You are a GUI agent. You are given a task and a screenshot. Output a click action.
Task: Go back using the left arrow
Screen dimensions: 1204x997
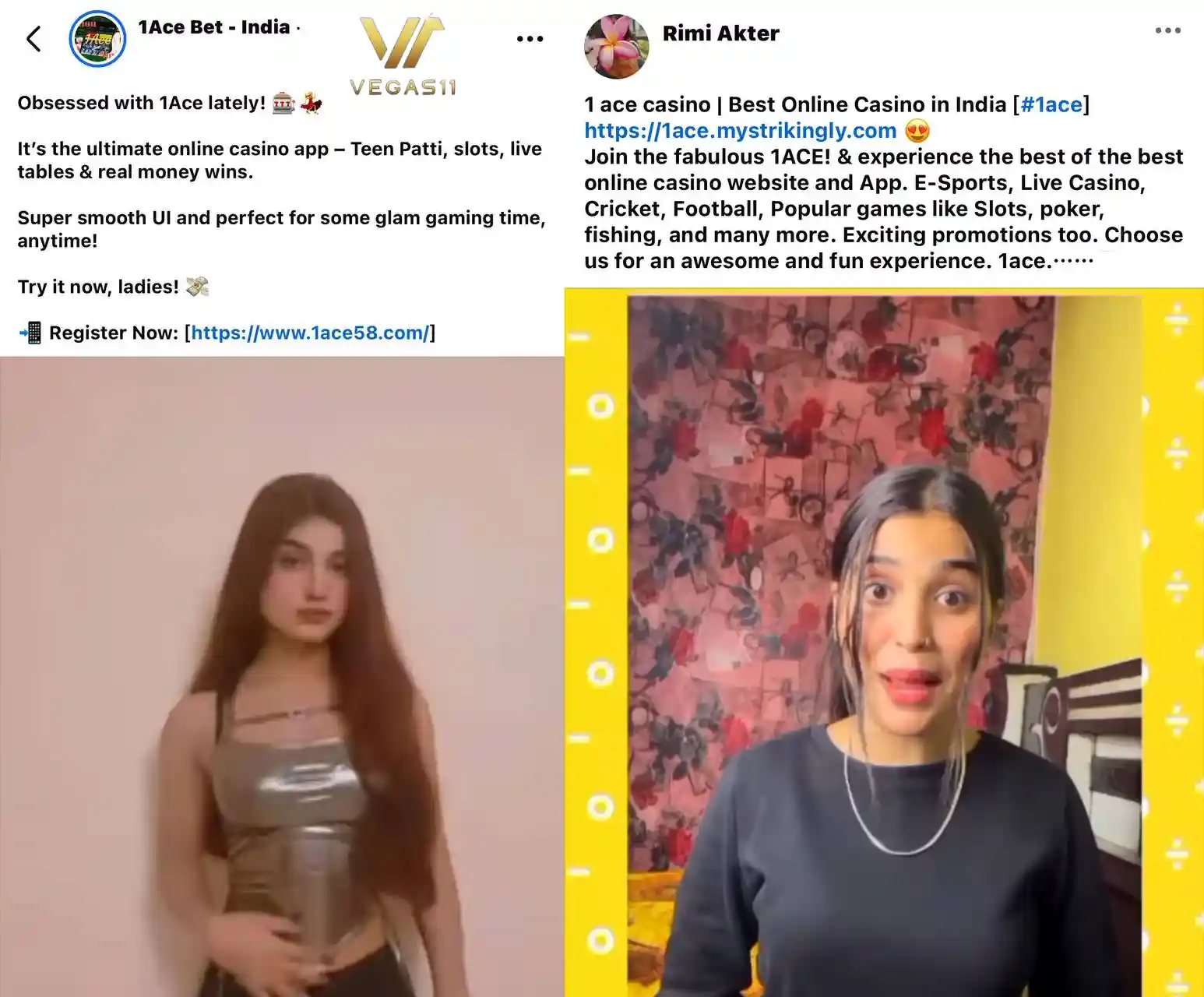33,38
